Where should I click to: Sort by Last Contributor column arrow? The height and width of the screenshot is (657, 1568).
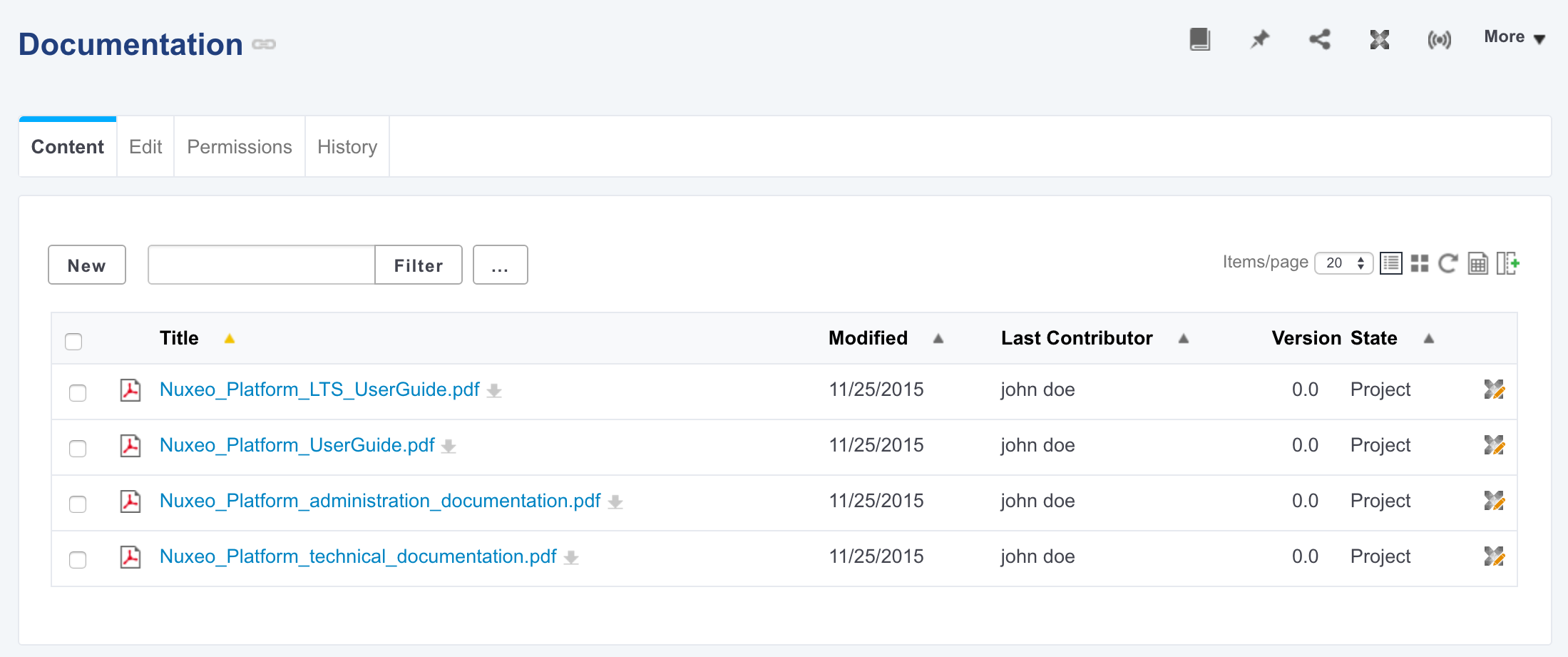[1184, 339]
